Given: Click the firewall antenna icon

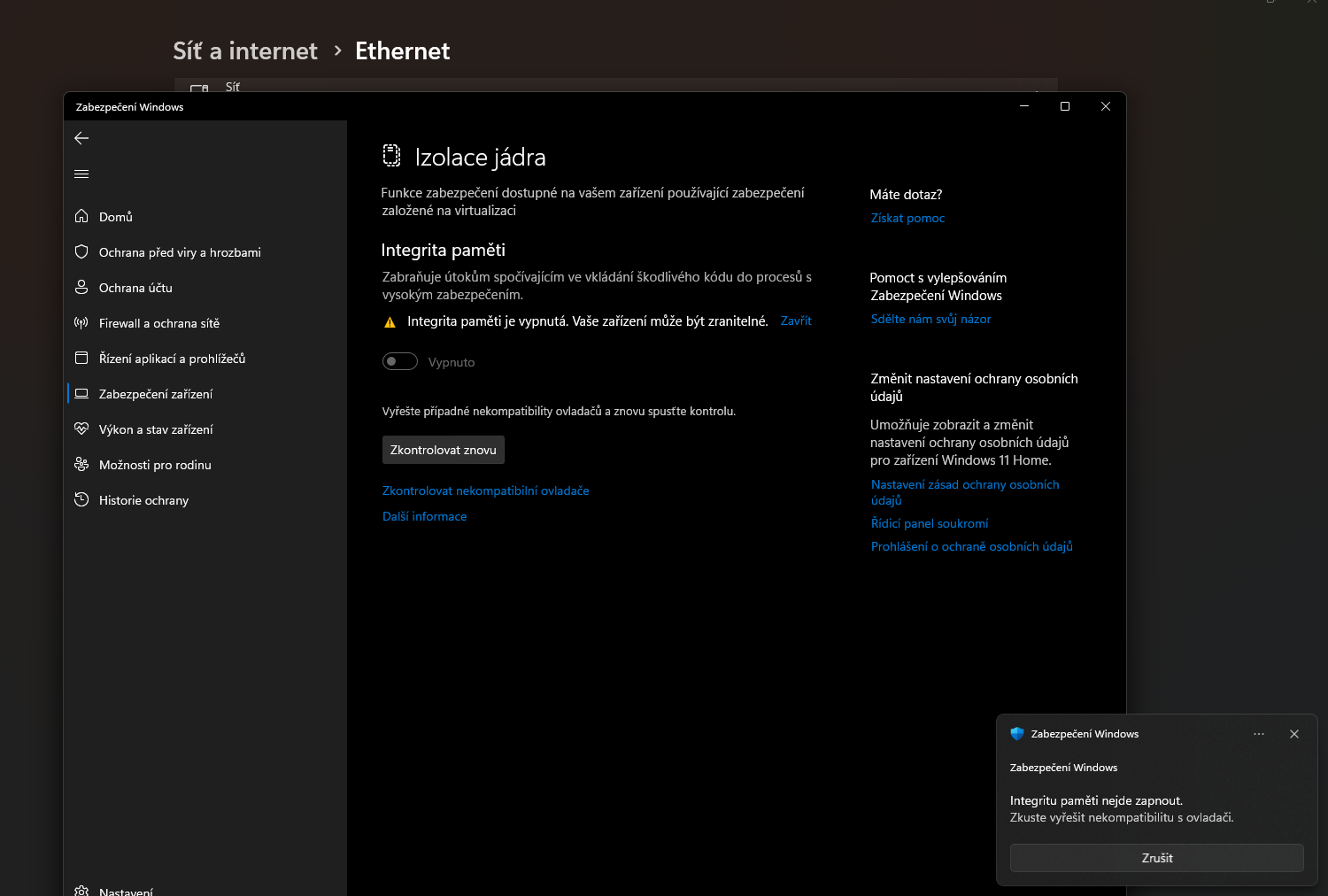Looking at the screenshot, I should [81, 322].
